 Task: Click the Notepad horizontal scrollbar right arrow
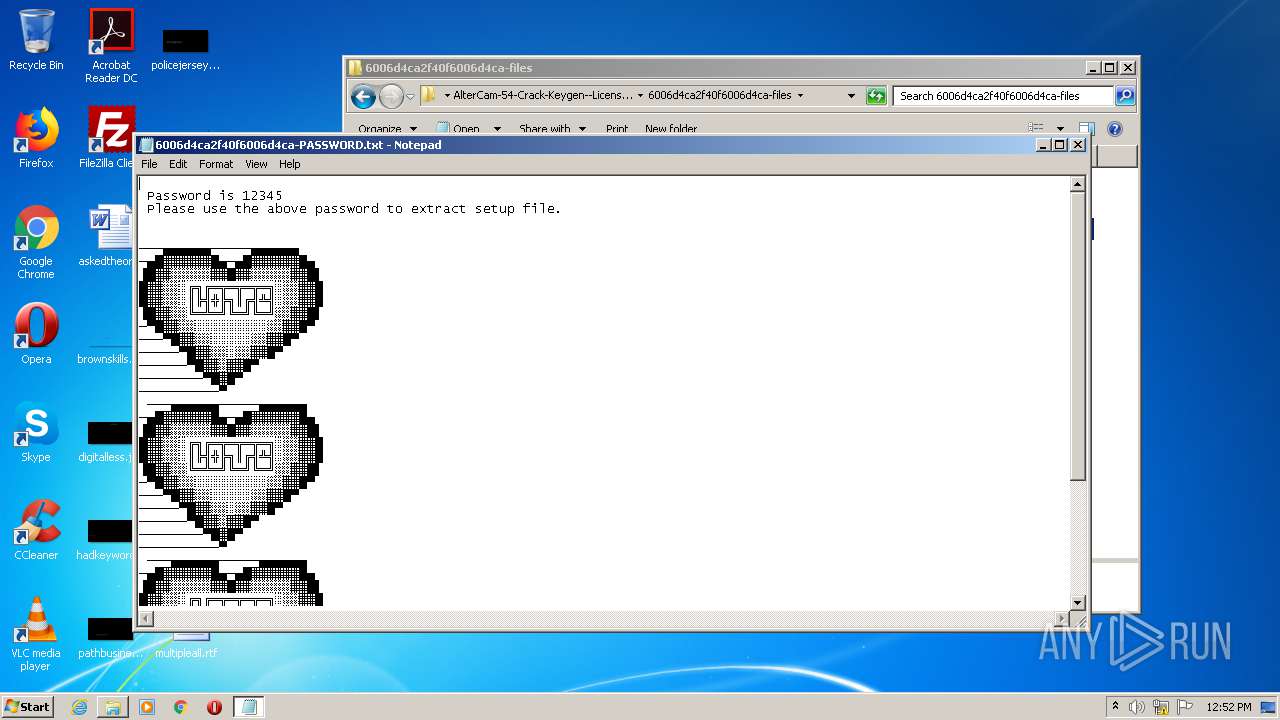[1062, 619]
